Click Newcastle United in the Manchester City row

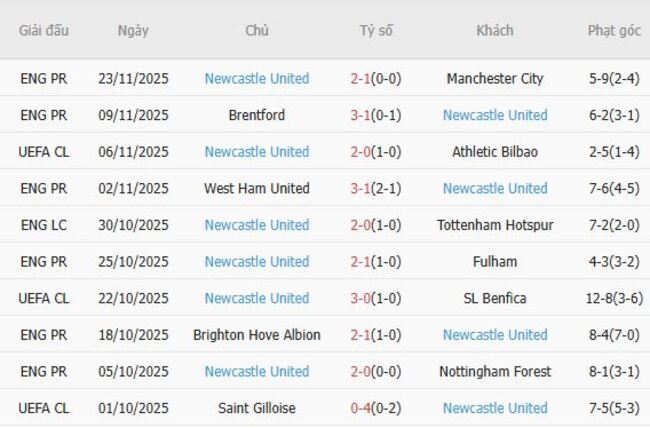[x=257, y=78]
